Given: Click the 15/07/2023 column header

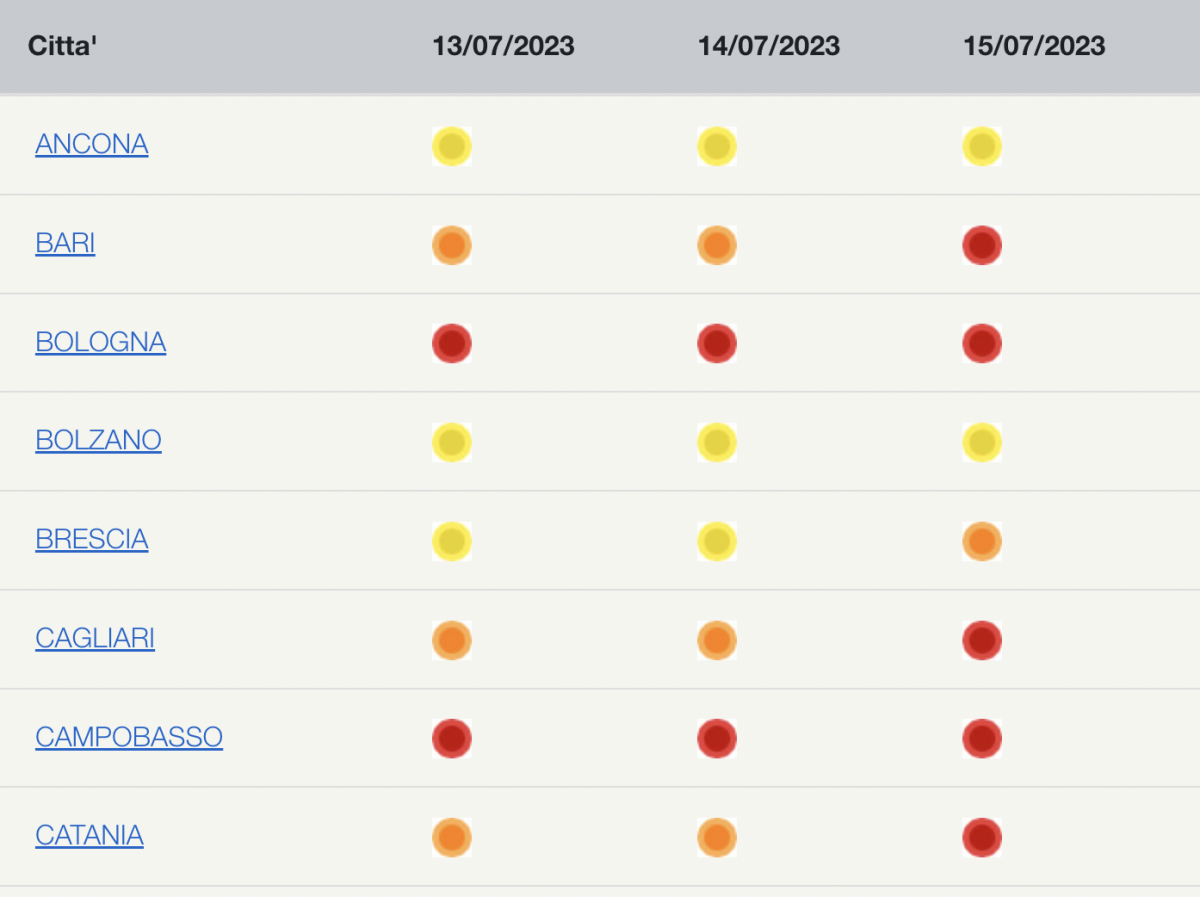Looking at the screenshot, I should 1034,46.
